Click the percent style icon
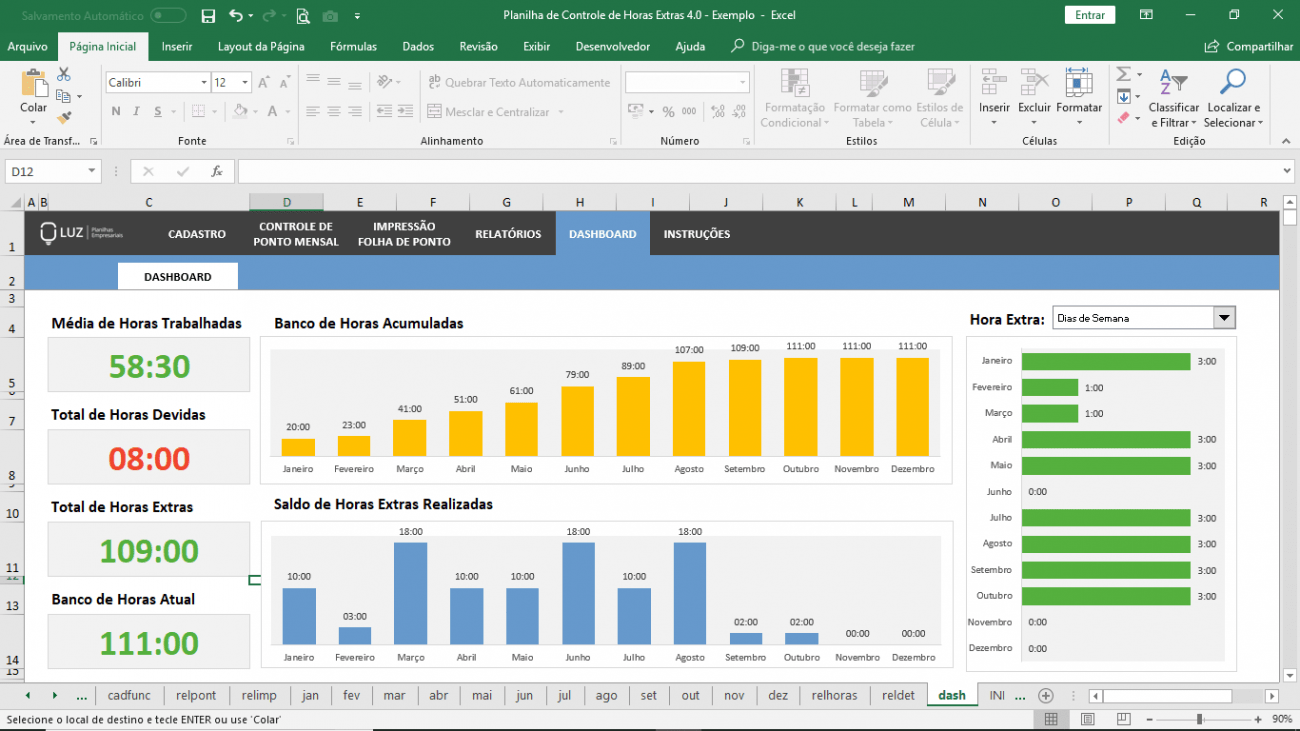1300x731 pixels. click(x=668, y=112)
